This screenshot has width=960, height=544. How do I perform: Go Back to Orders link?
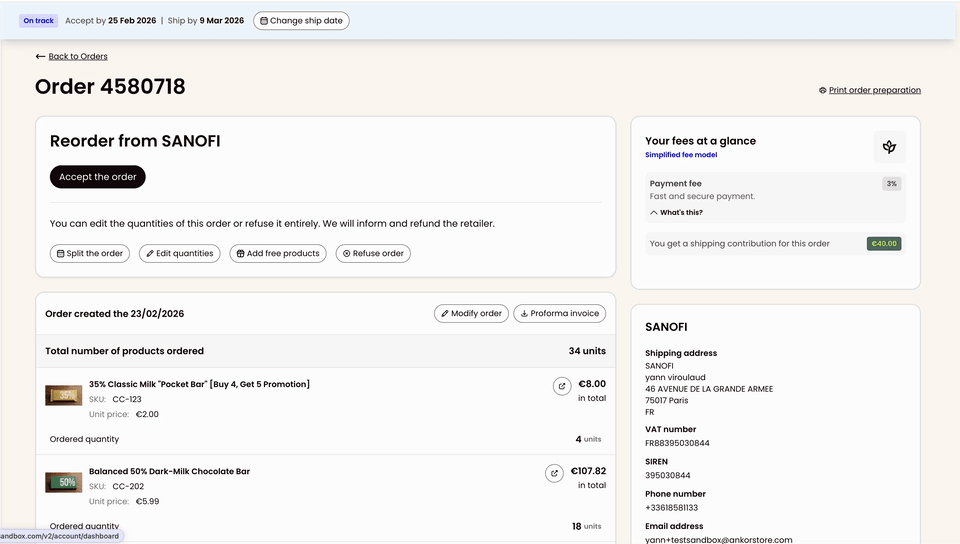click(78, 56)
